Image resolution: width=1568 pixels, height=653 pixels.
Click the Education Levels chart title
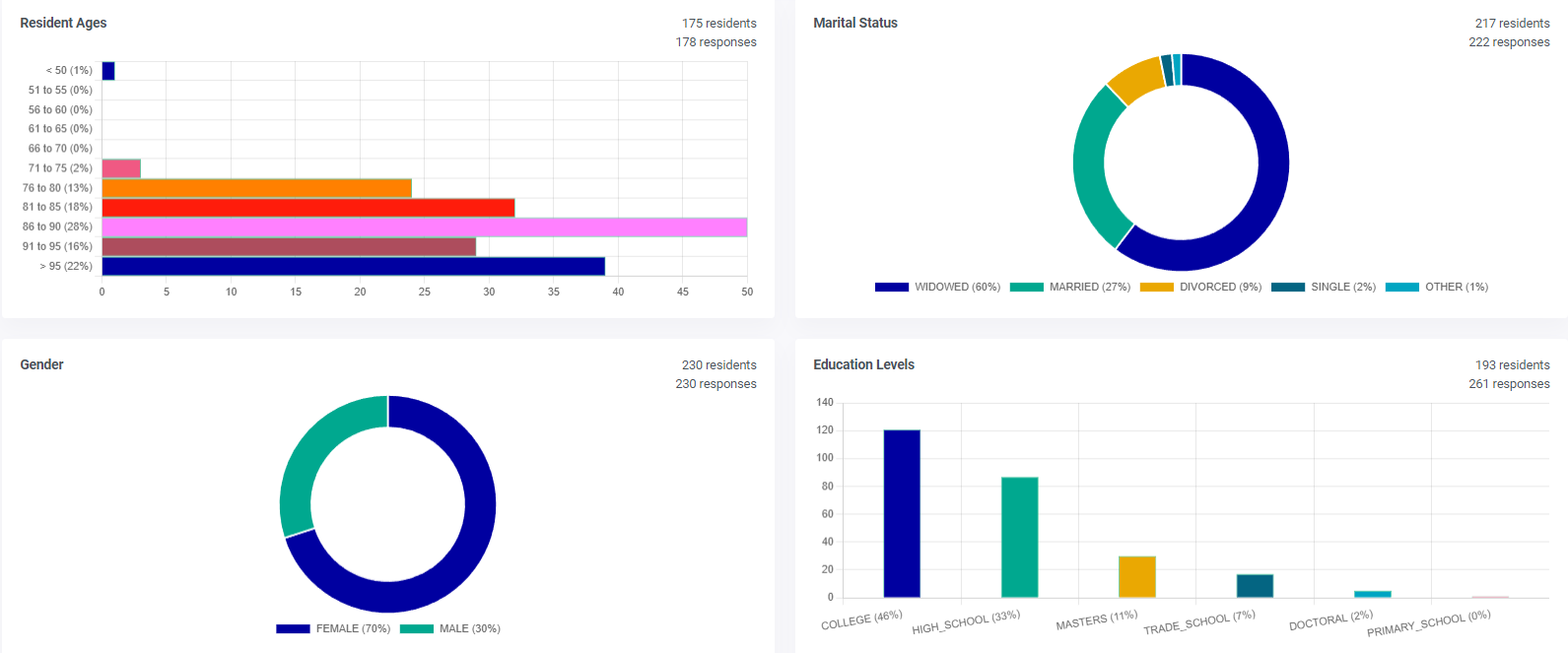863,364
